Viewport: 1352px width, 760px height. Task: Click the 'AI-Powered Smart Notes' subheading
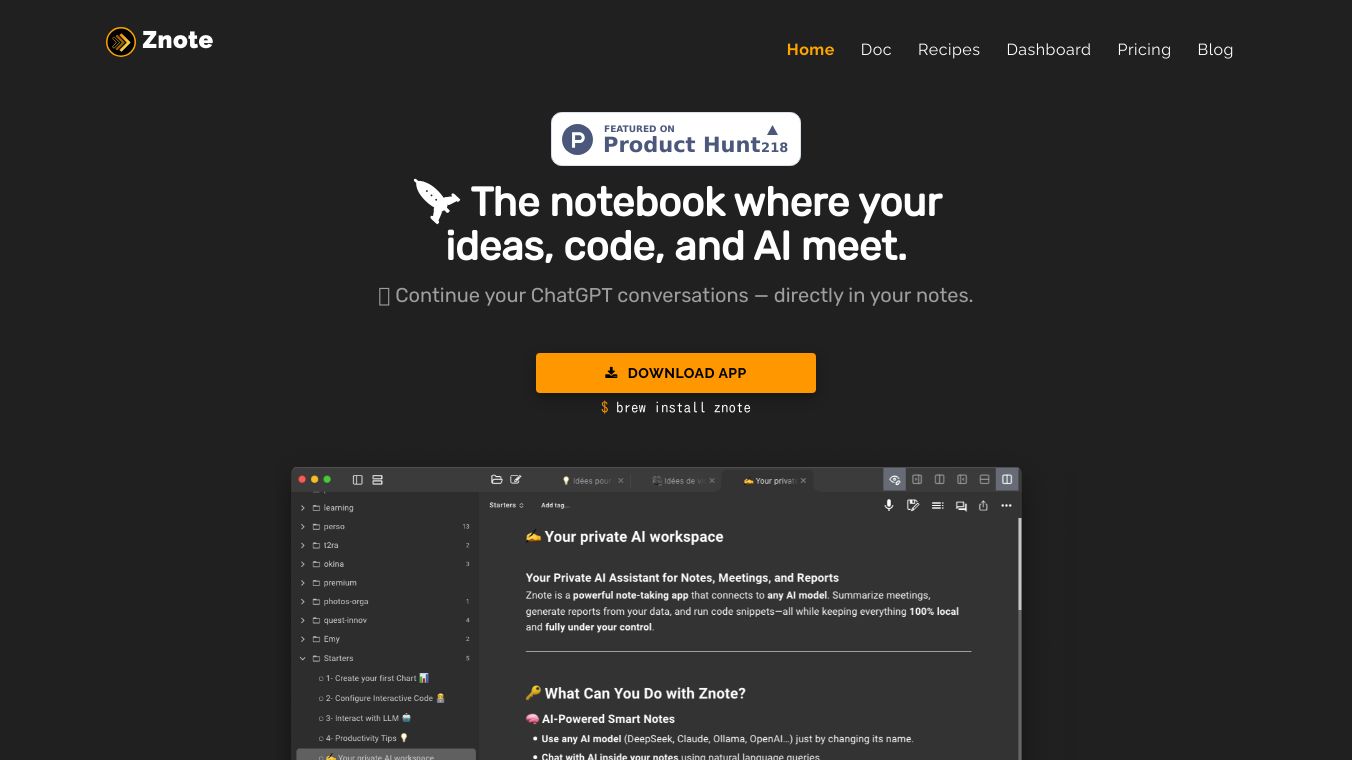coord(600,719)
